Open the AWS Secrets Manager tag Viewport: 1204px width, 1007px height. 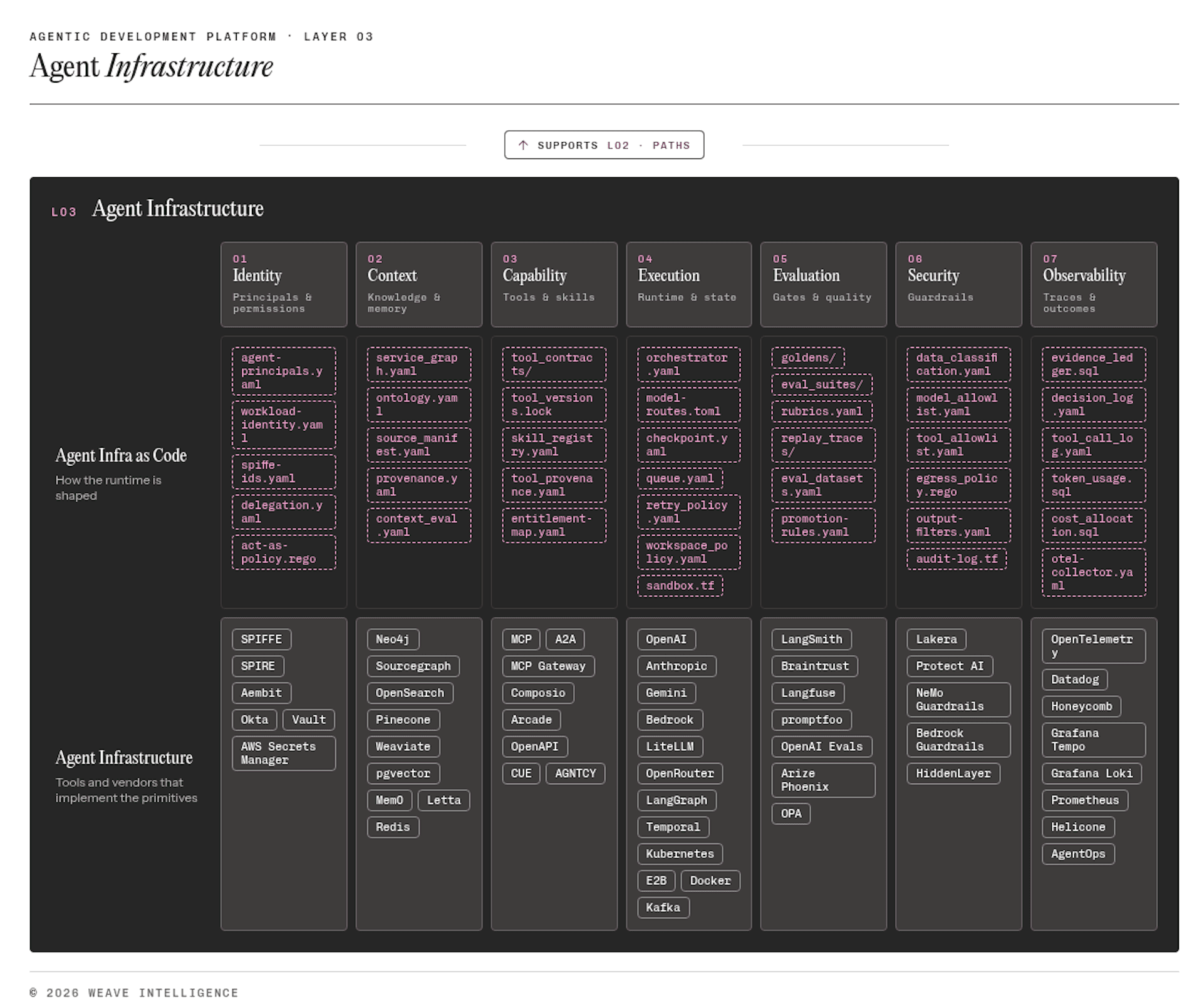coord(284,753)
